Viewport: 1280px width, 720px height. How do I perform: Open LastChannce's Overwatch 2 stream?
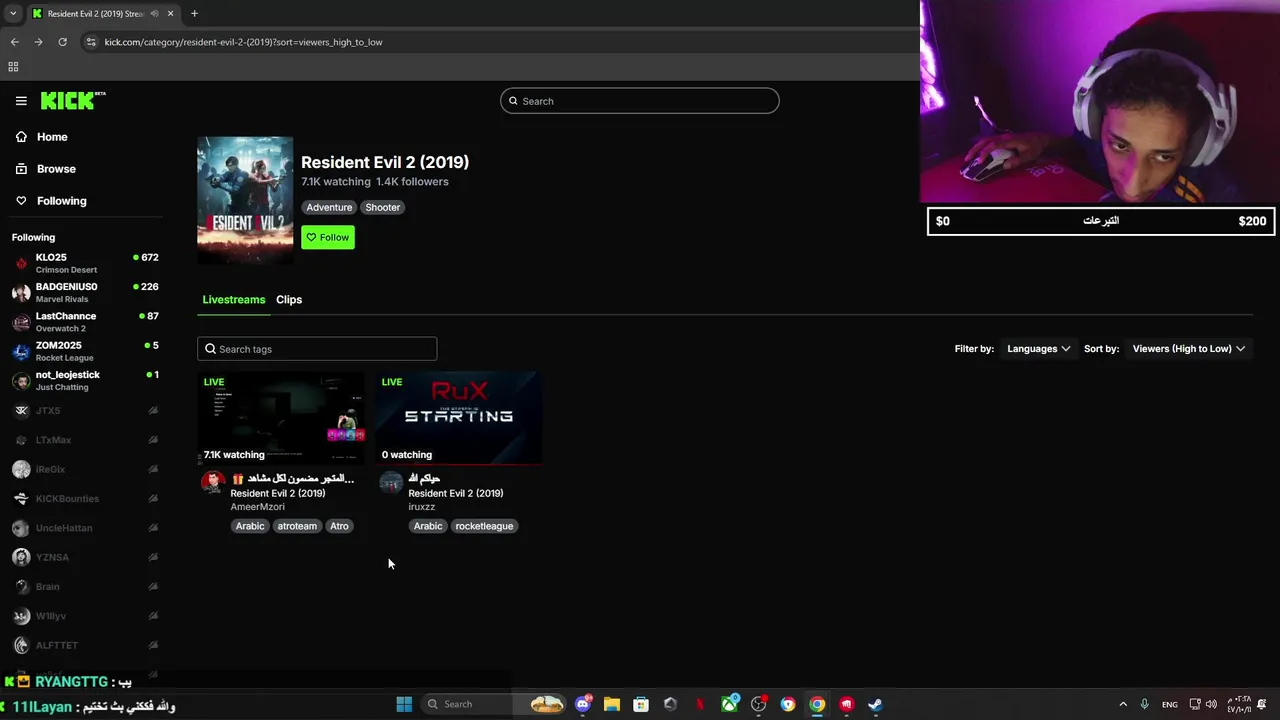pyautogui.click(x=85, y=322)
